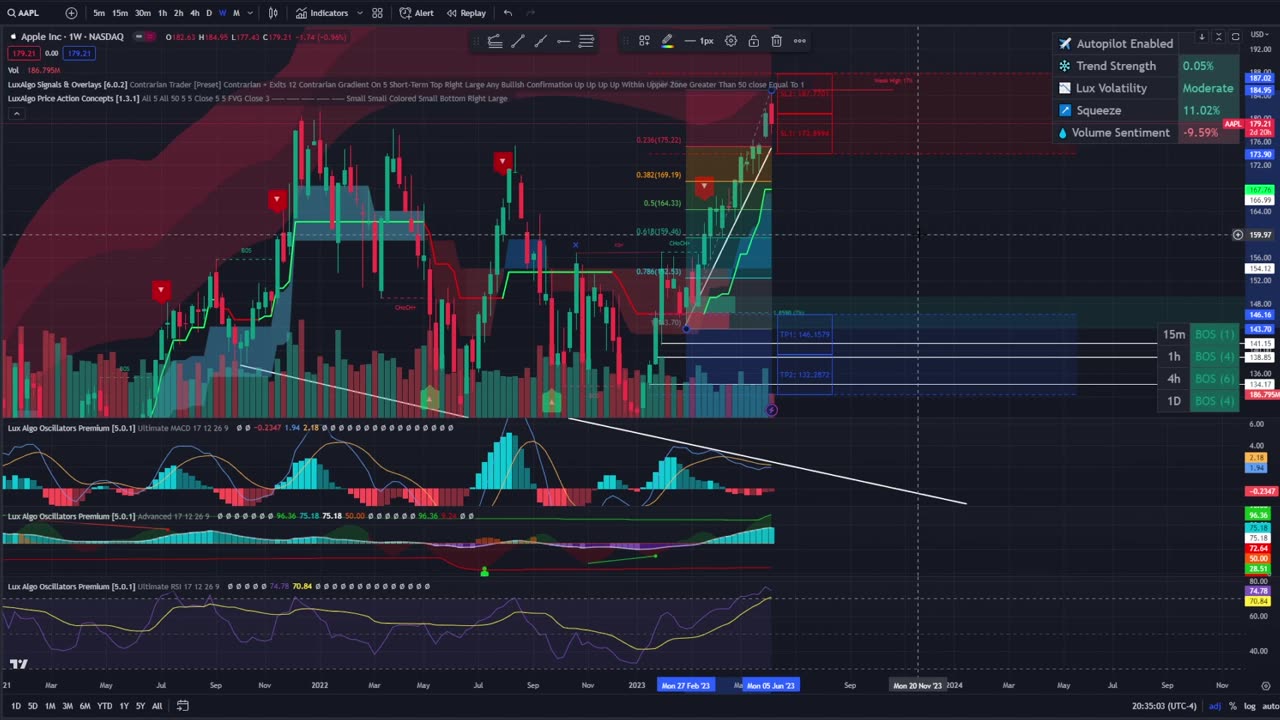The height and width of the screenshot is (720, 1280).
Task: Select the ray line drawing tool
Action: (x=540, y=41)
